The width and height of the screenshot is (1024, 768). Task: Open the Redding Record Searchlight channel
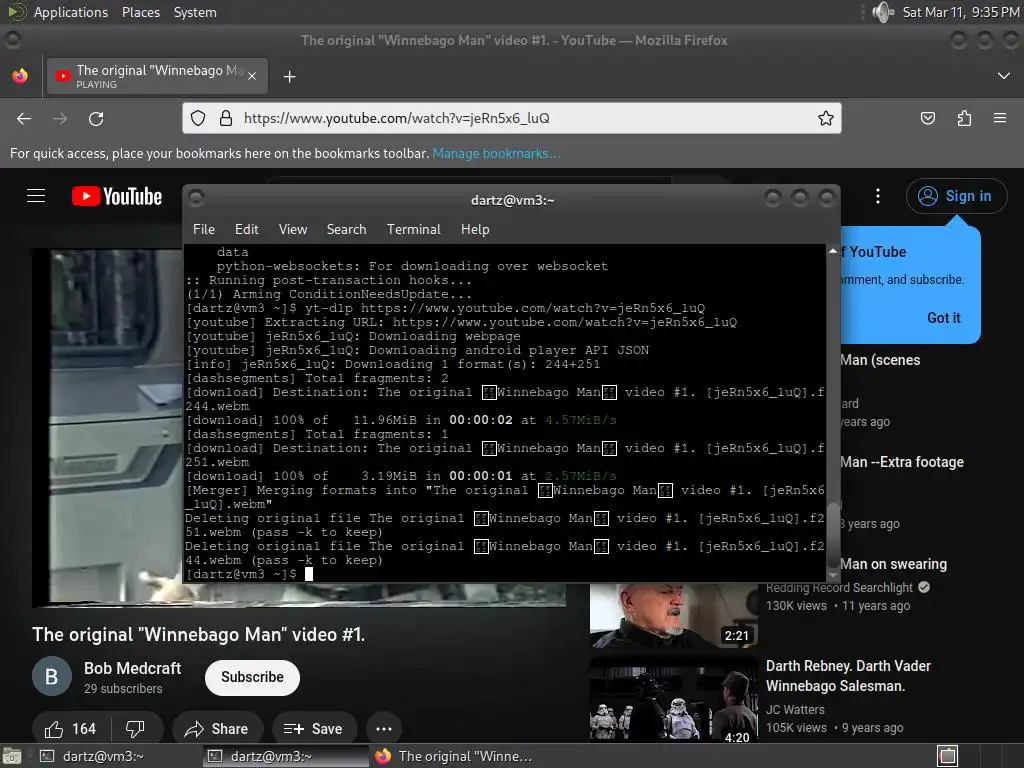(839, 588)
